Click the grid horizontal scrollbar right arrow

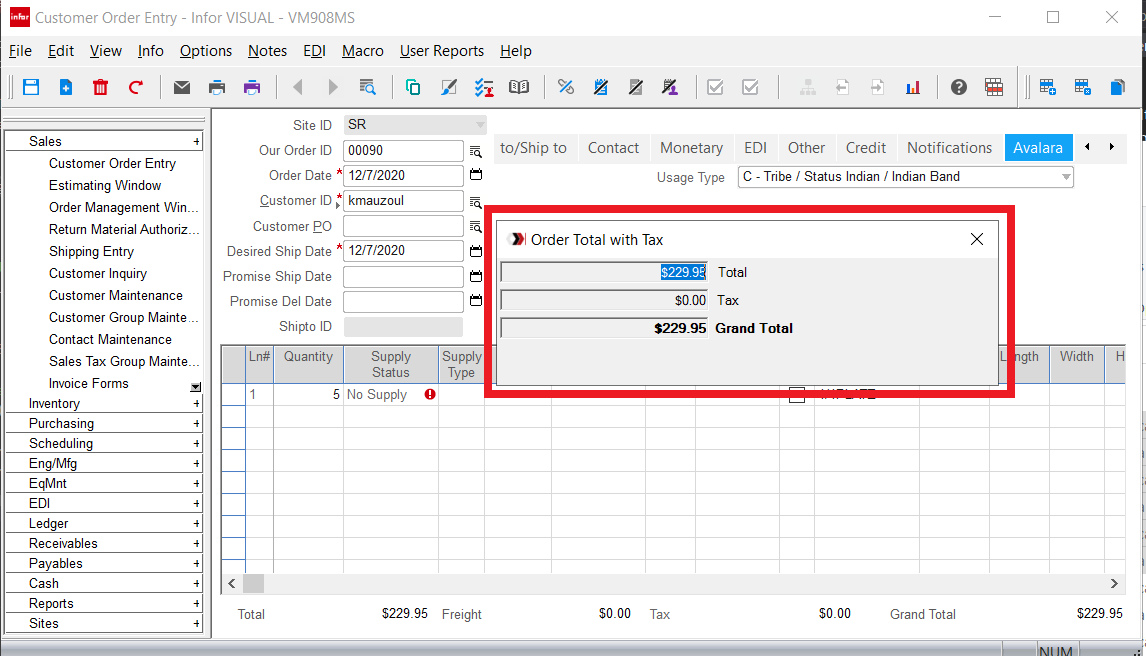(1114, 583)
